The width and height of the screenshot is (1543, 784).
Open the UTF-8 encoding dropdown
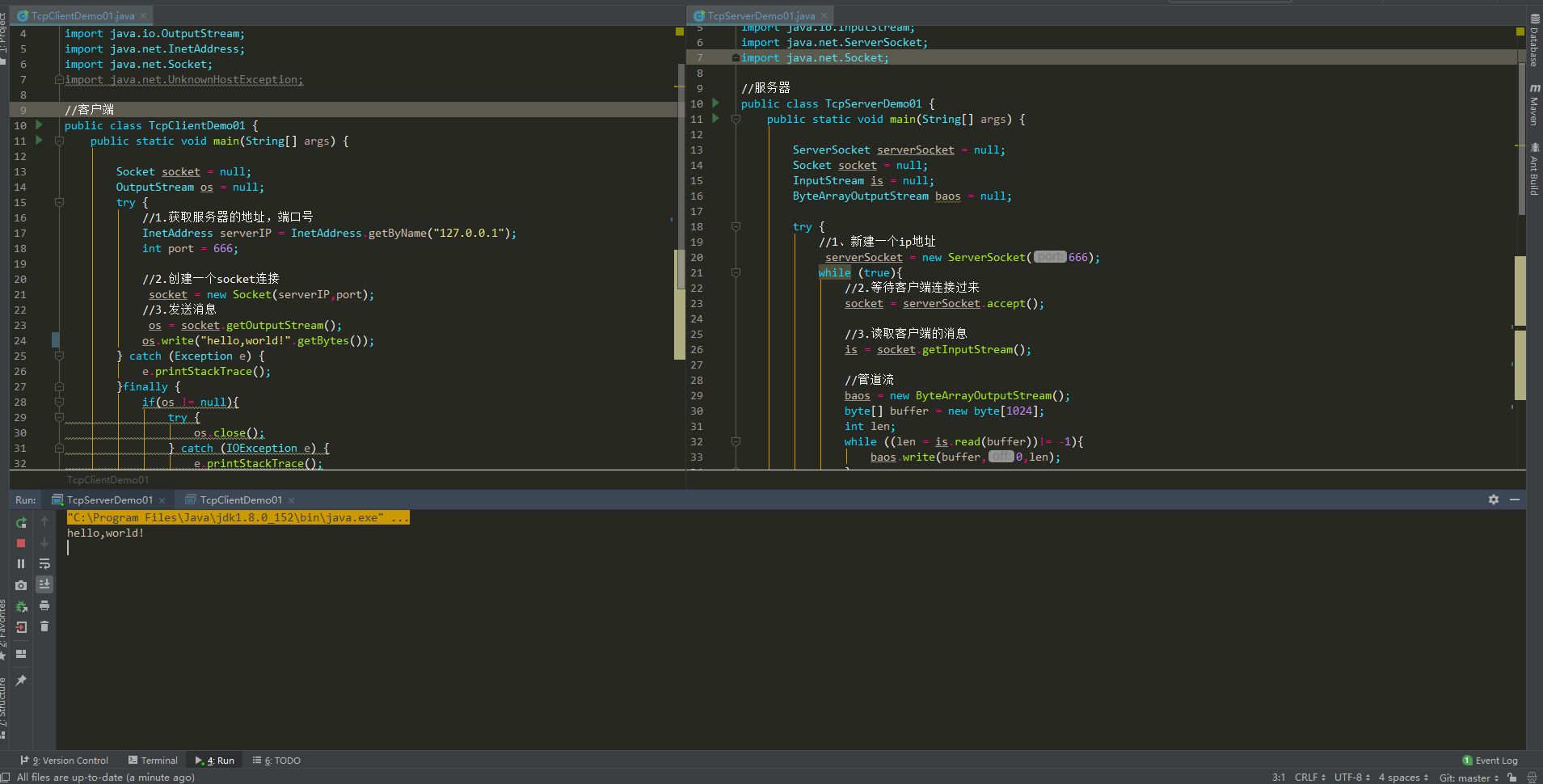[1351, 778]
